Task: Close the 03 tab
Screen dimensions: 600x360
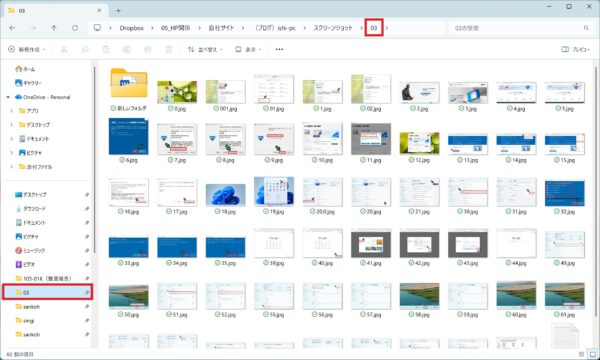Action: point(99,11)
